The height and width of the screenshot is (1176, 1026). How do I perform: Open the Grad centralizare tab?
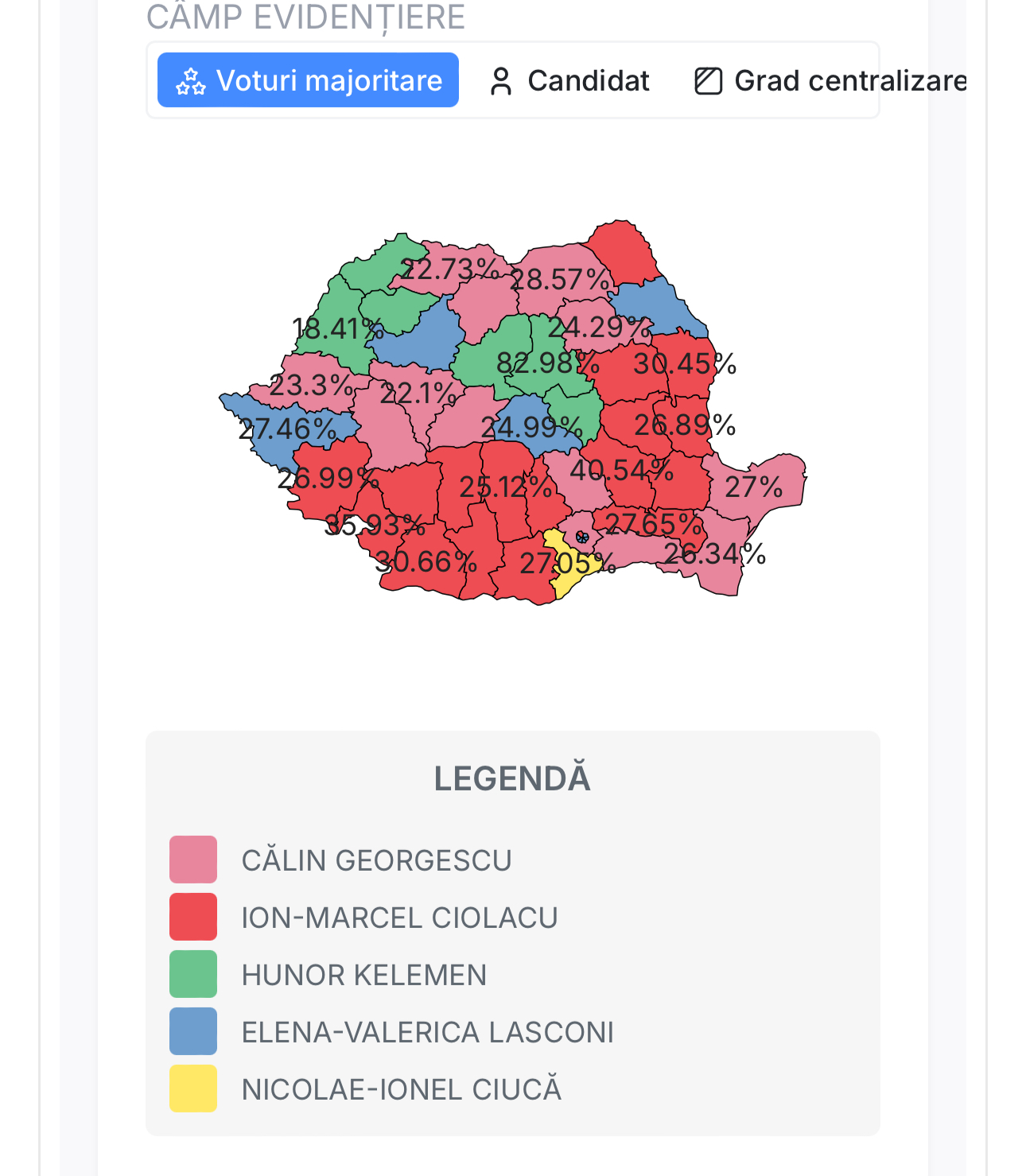[x=830, y=81]
